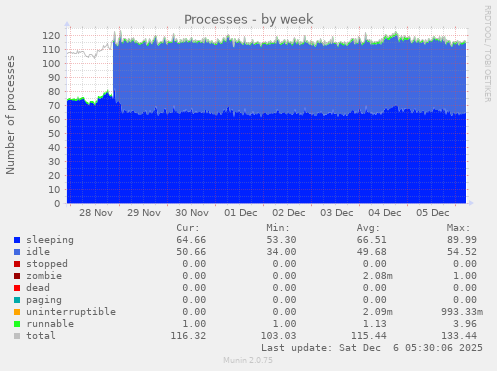Screen dimensions: 497x371
Task: Click the 'Avg:' column header
Action: pyautogui.click(x=368, y=228)
